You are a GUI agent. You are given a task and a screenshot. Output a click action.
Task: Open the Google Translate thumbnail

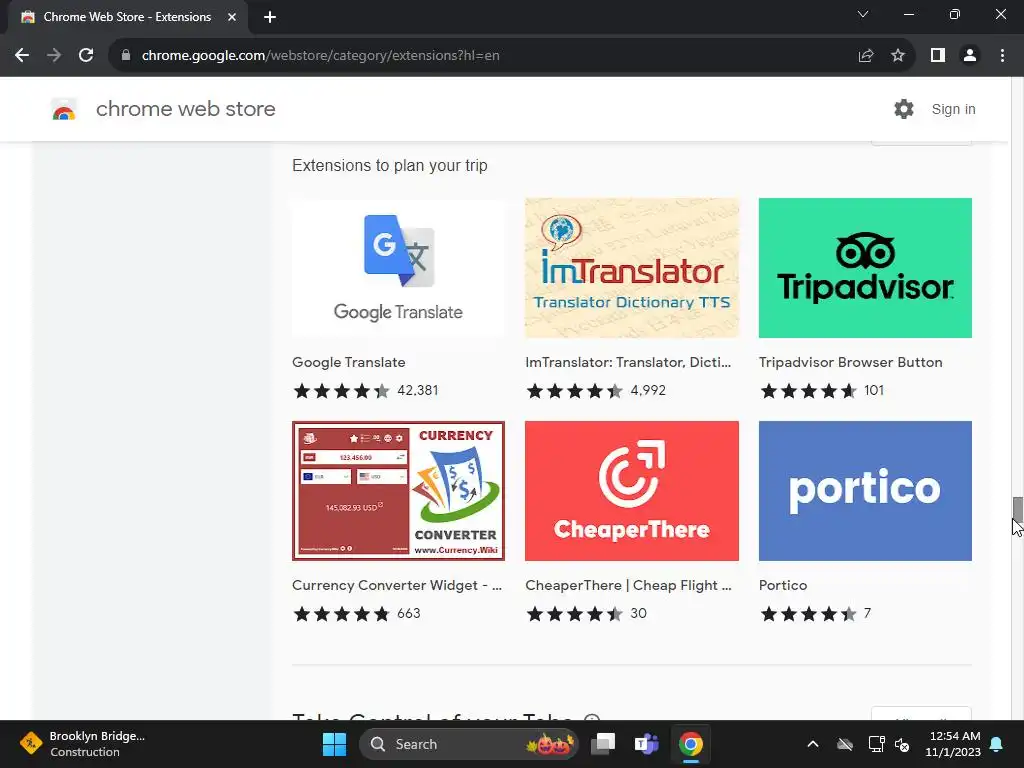click(x=398, y=268)
